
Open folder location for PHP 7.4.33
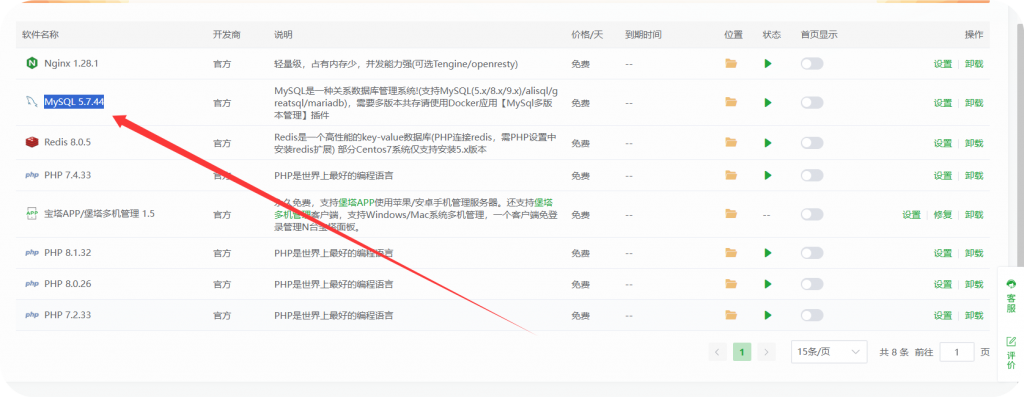coord(731,175)
